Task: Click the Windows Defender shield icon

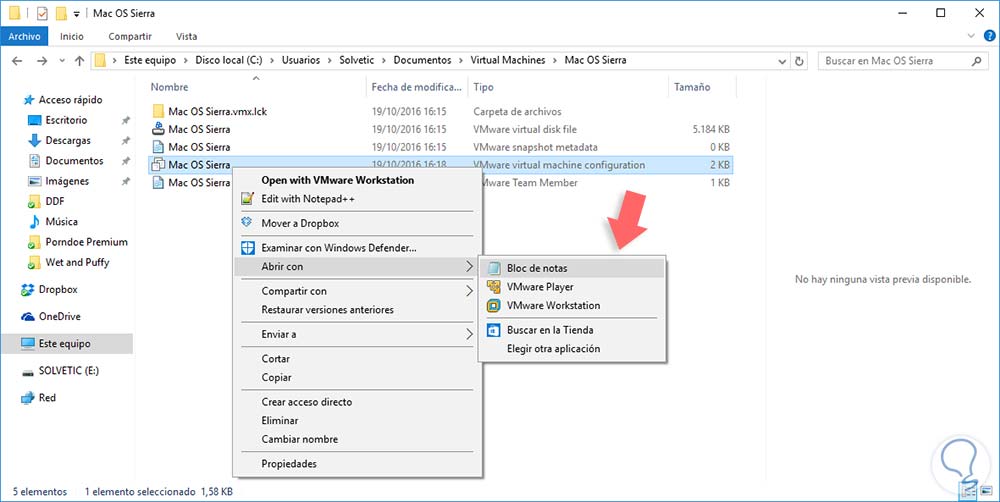Action: (248, 247)
